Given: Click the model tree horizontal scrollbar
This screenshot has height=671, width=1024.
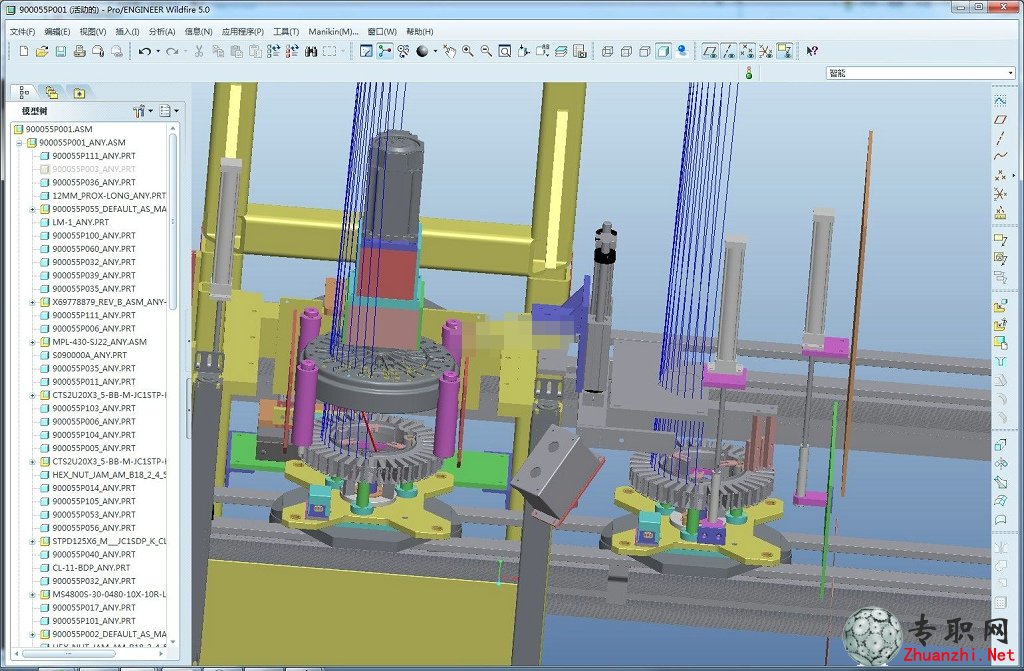Looking at the screenshot, I should 68,653.
